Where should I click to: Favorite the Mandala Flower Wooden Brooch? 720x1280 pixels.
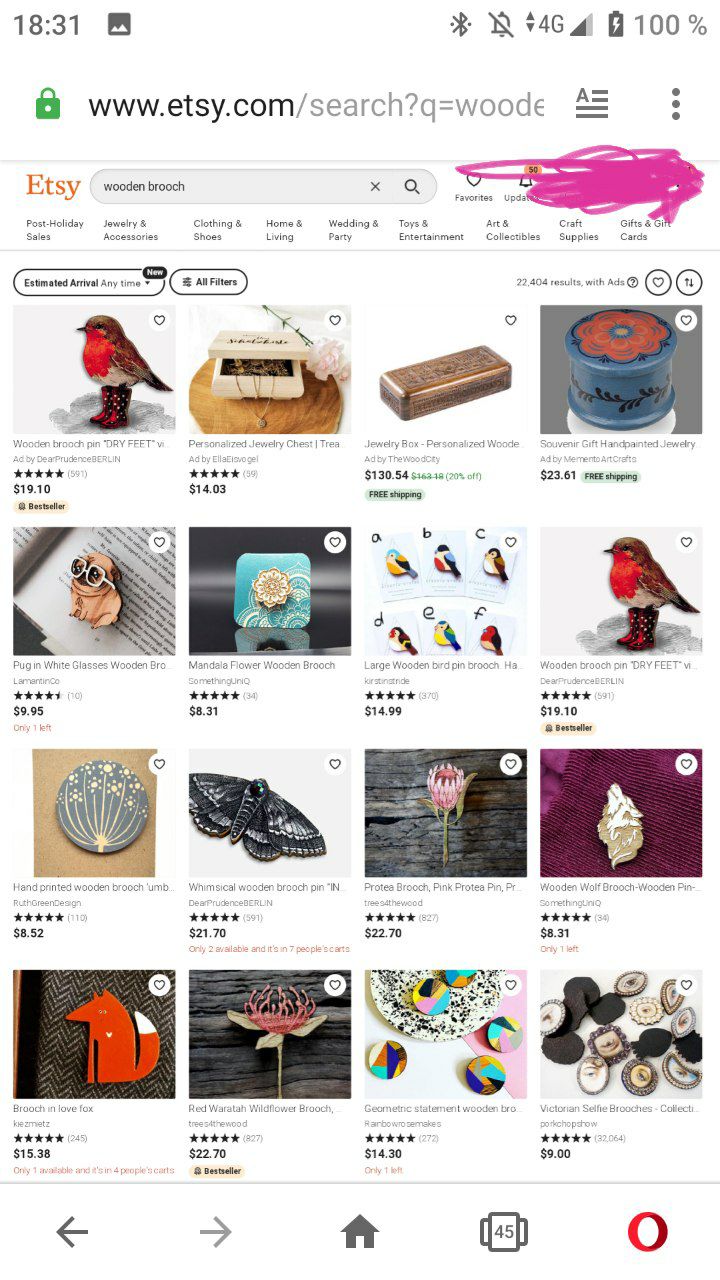point(335,543)
